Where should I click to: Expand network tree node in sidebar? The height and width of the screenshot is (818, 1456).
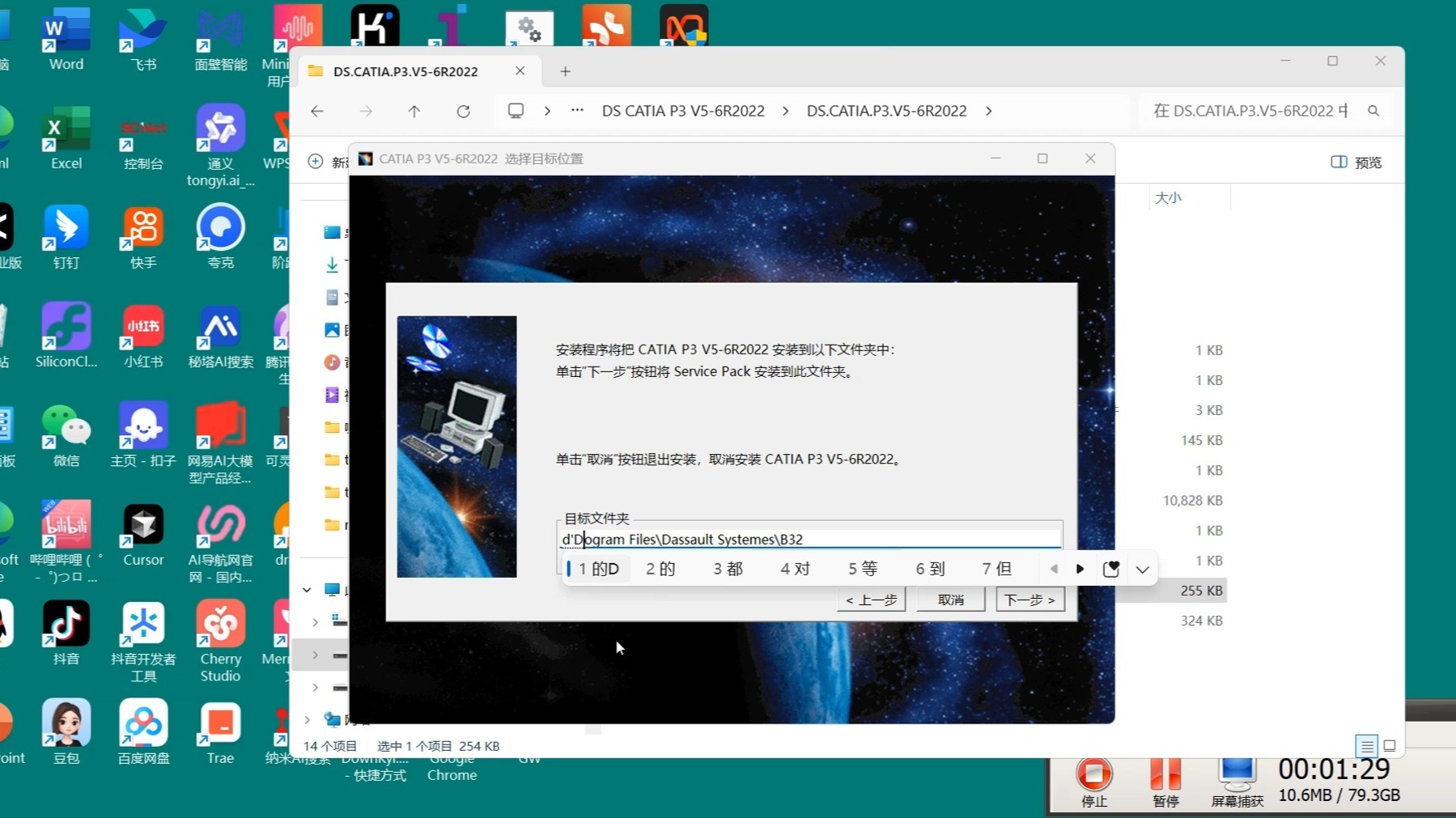click(307, 719)
